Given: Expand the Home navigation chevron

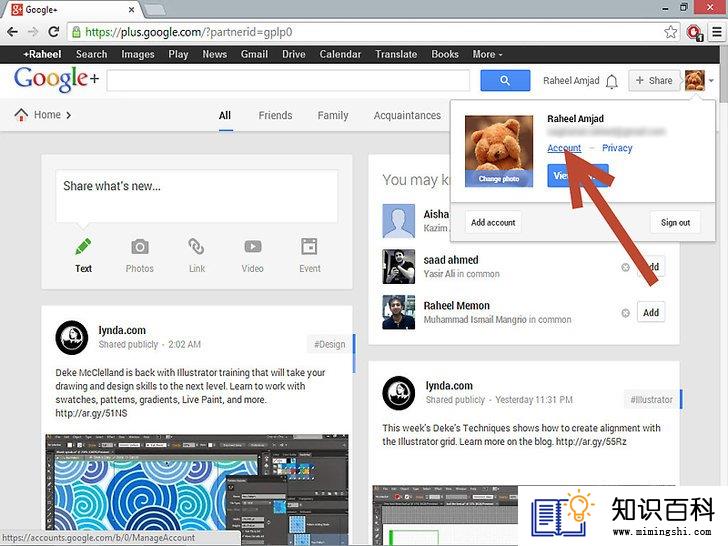Looking at the screenshot, I should [69, 115].
